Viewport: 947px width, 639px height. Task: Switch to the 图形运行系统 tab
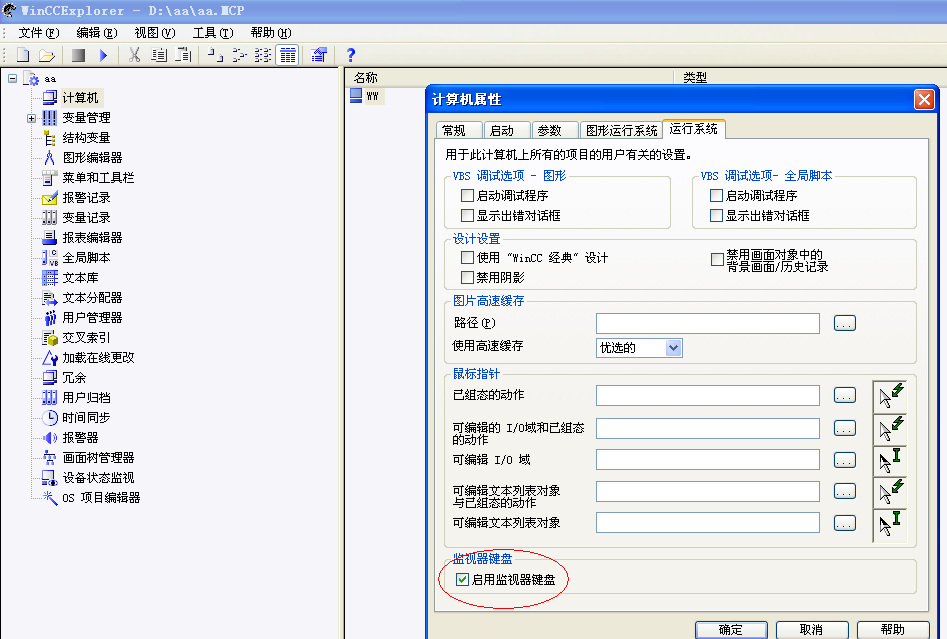click(x=621, y=130)
